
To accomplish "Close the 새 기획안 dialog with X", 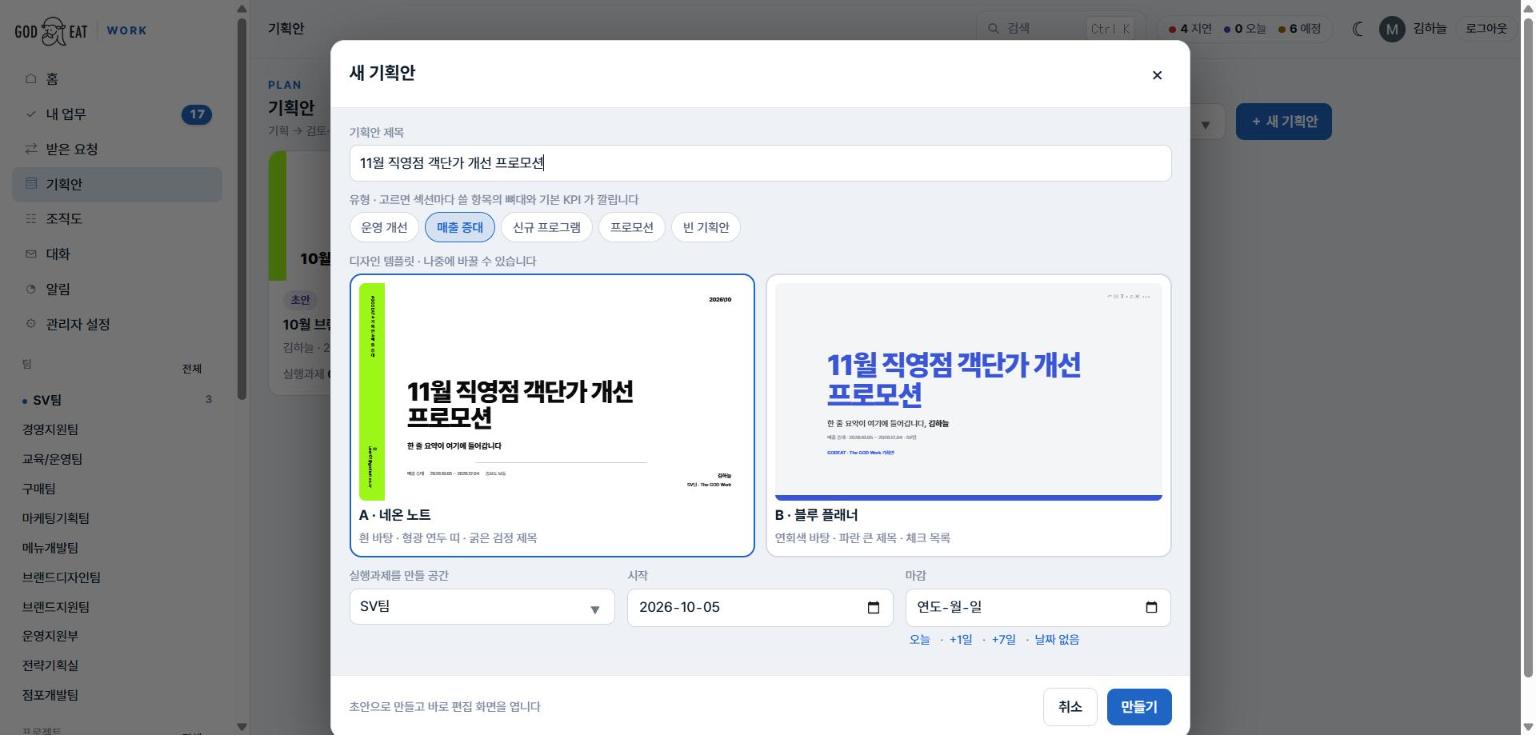I will [x=1157, y=75].
